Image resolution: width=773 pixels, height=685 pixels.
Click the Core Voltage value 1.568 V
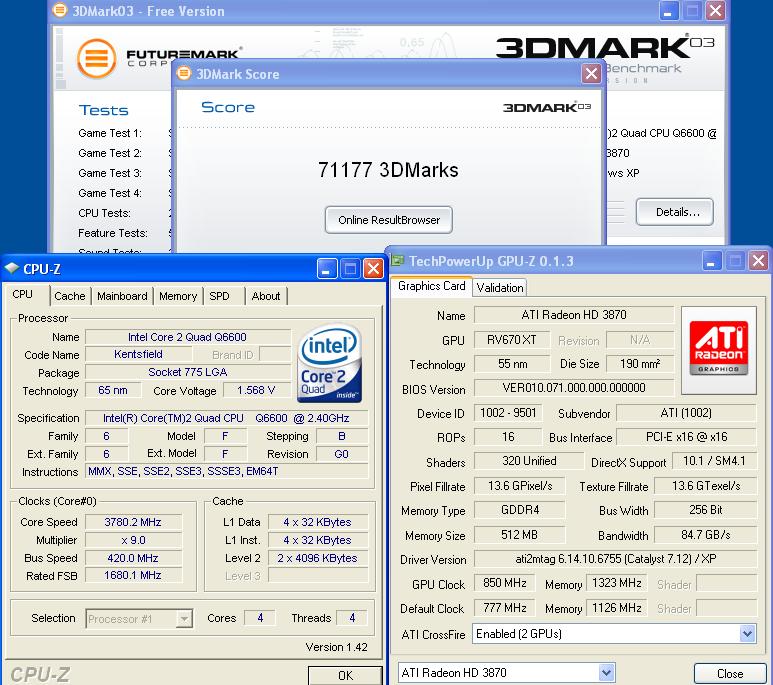(256, 390)
